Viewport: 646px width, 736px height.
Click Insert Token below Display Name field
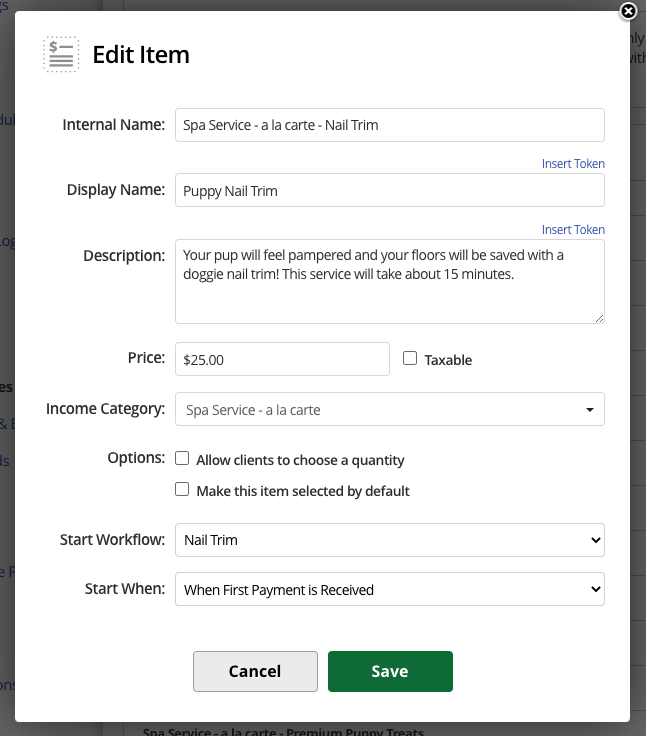tap(573, 230)
